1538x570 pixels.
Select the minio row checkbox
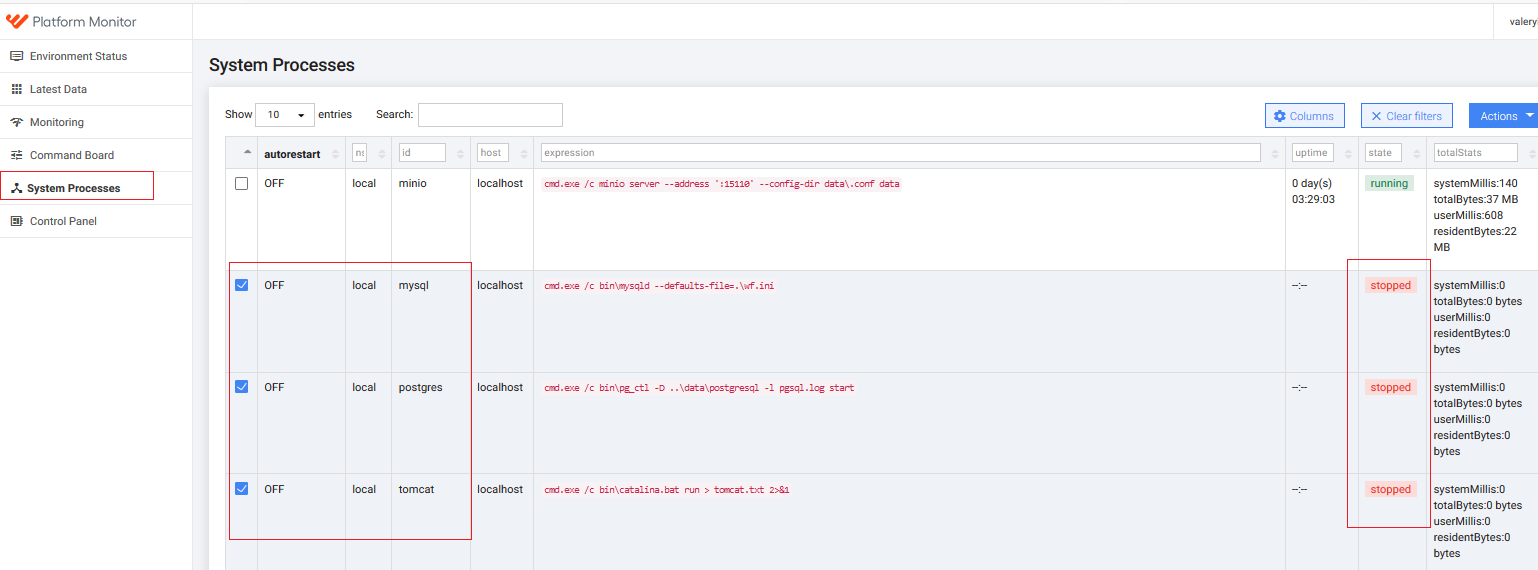(x=241, y=184)
